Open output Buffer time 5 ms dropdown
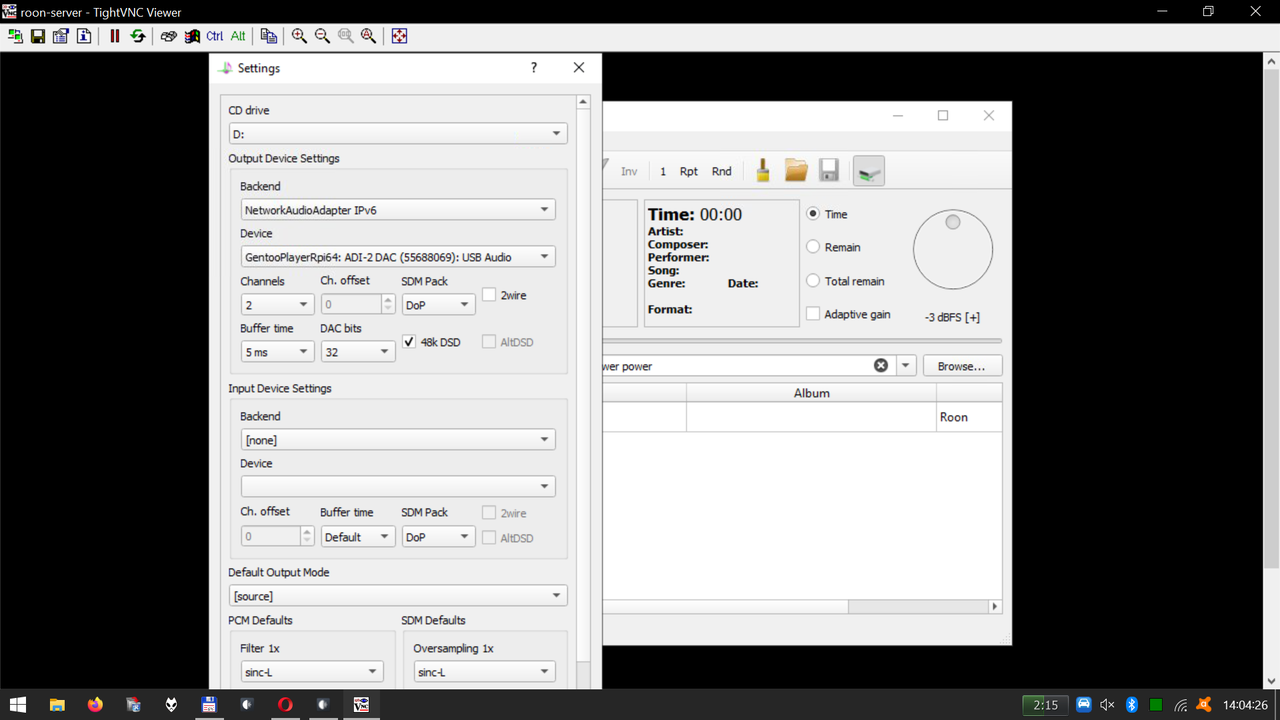This screenshot has width=1280, height=720. coord(277,352)
